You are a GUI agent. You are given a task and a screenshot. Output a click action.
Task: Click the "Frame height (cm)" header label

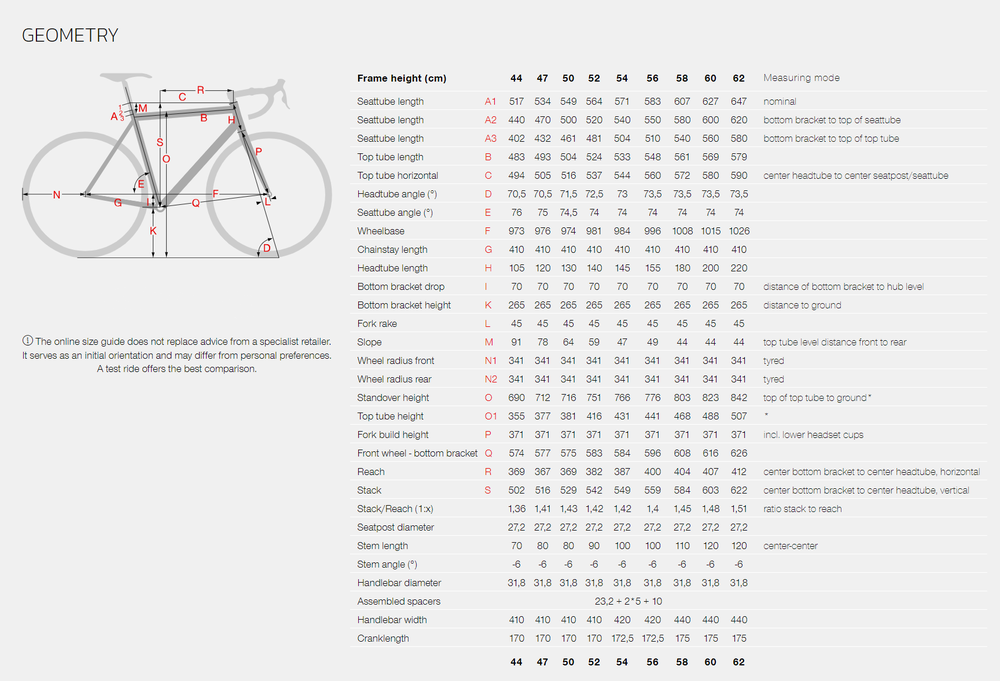click(401, 78)
